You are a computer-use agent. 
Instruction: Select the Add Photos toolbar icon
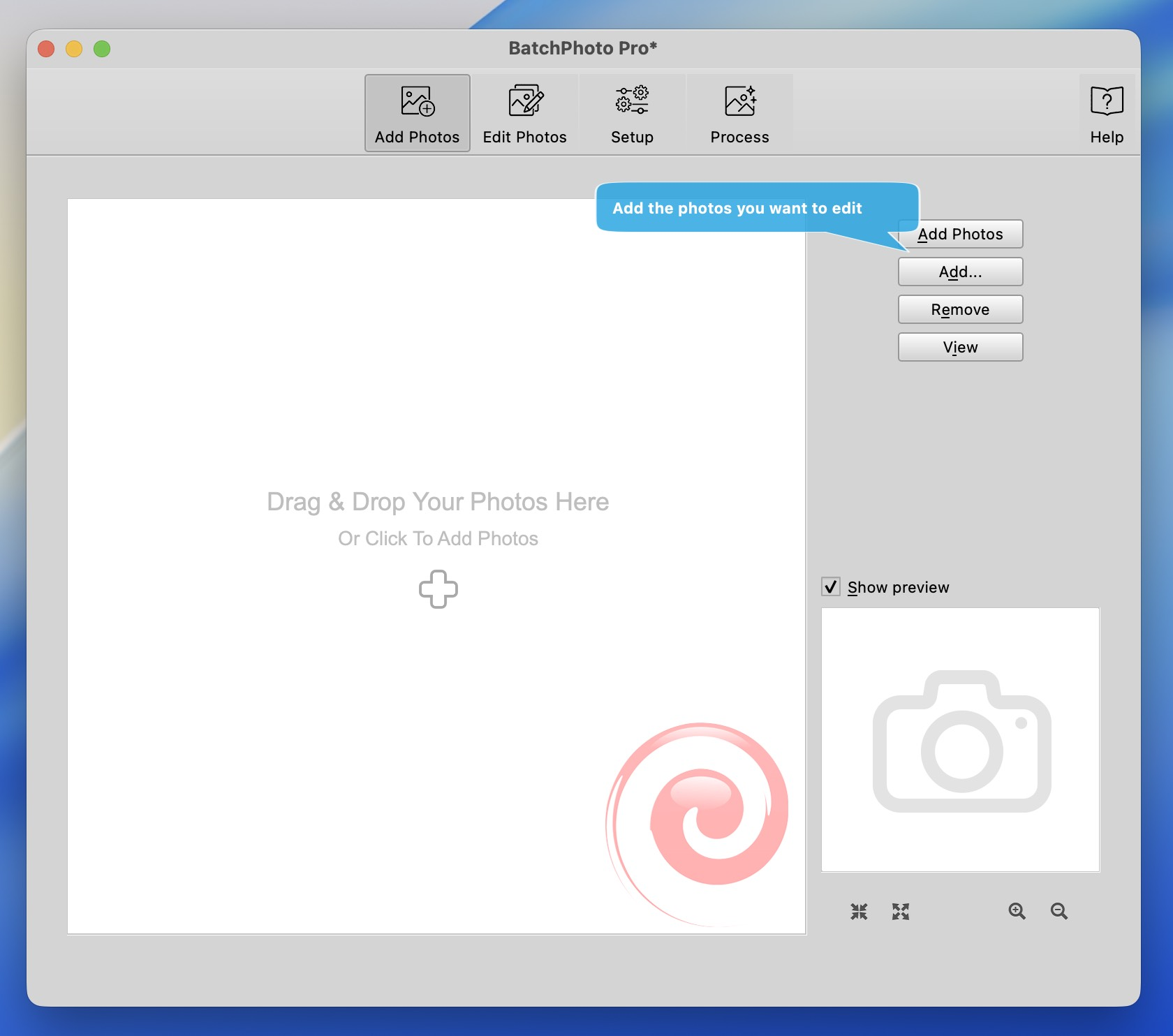click(x=417, y=113)
